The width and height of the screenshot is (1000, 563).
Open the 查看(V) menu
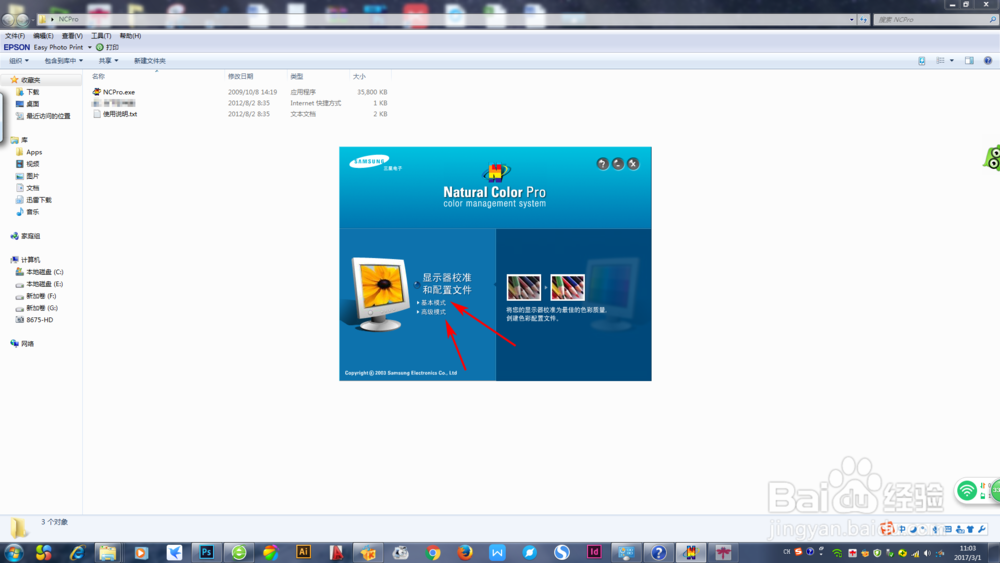(x=72, y=36)
